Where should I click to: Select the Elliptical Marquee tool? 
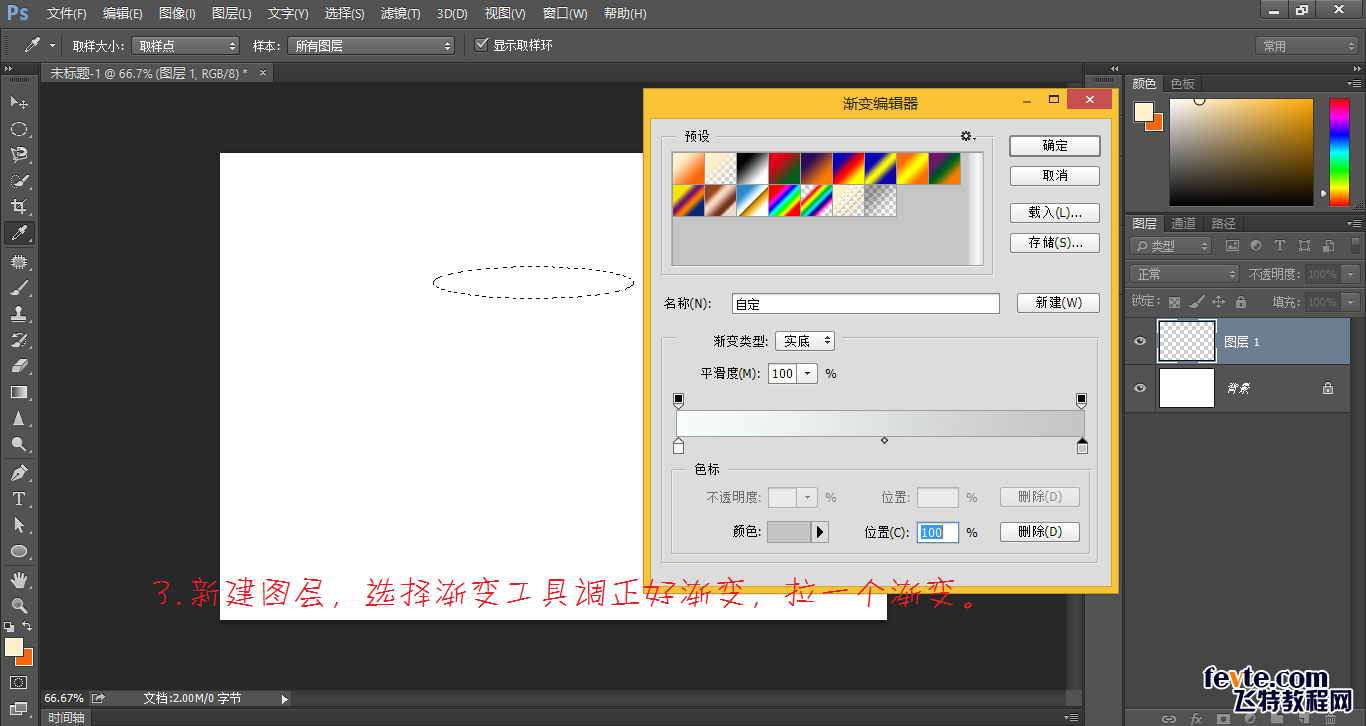19,129
